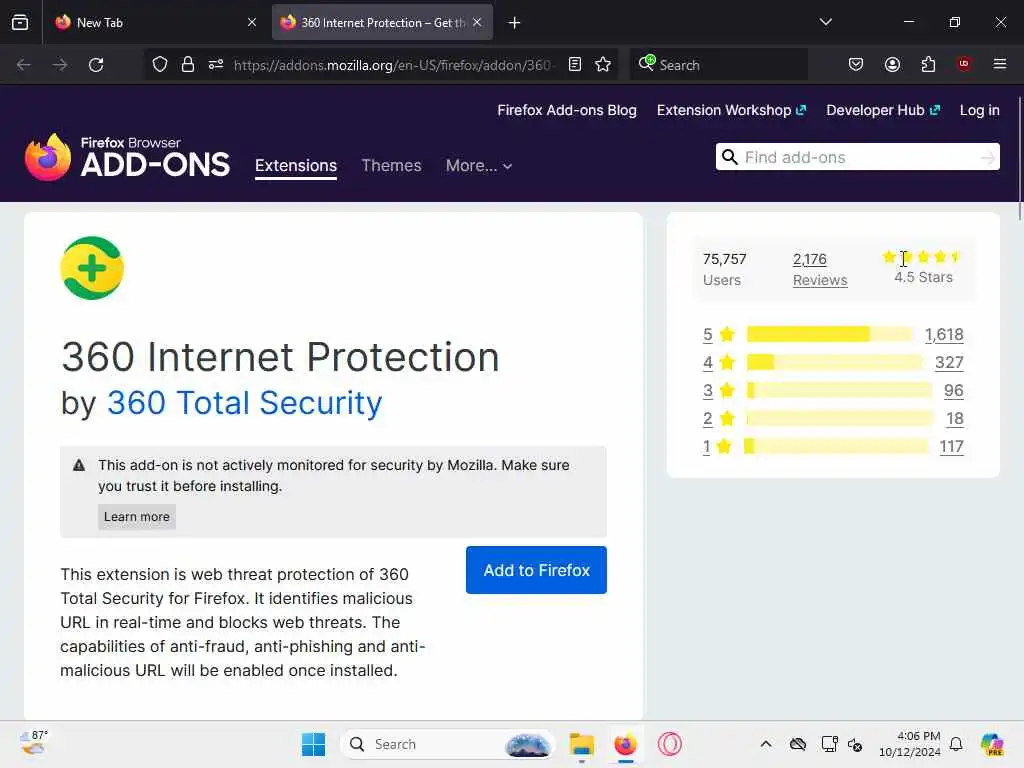Click the 4.5 Stars rating stars
The height and width of the screenshot is (768, 1024).
[921, 257]
